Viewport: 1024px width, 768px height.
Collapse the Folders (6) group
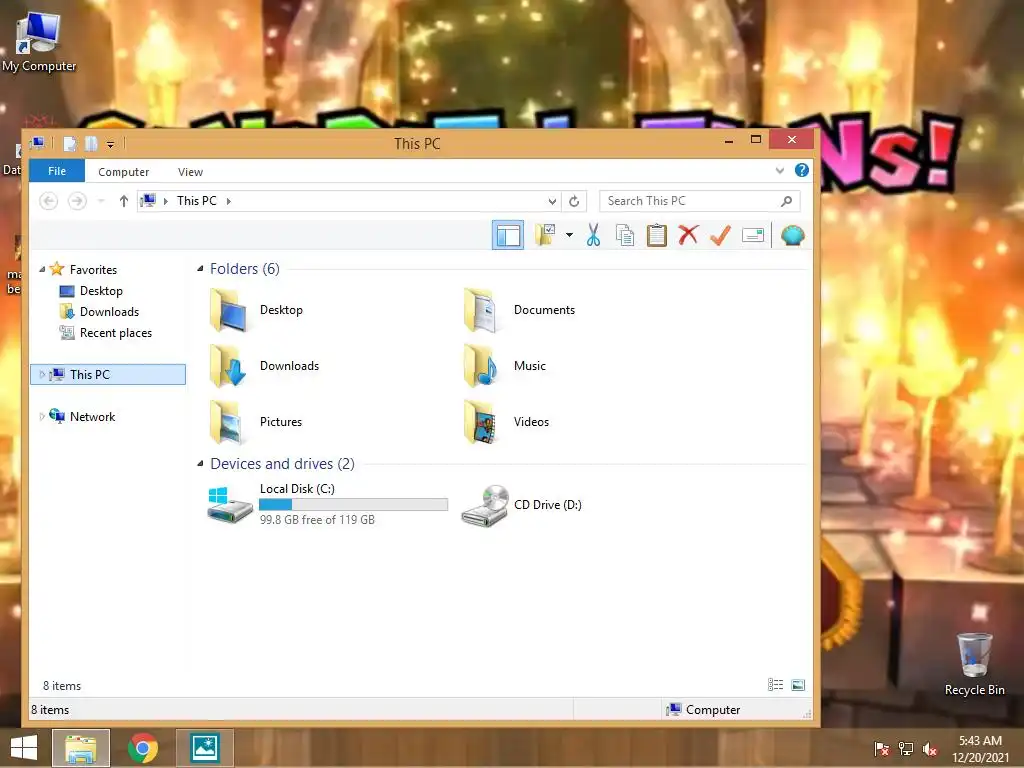click(200, 268)
